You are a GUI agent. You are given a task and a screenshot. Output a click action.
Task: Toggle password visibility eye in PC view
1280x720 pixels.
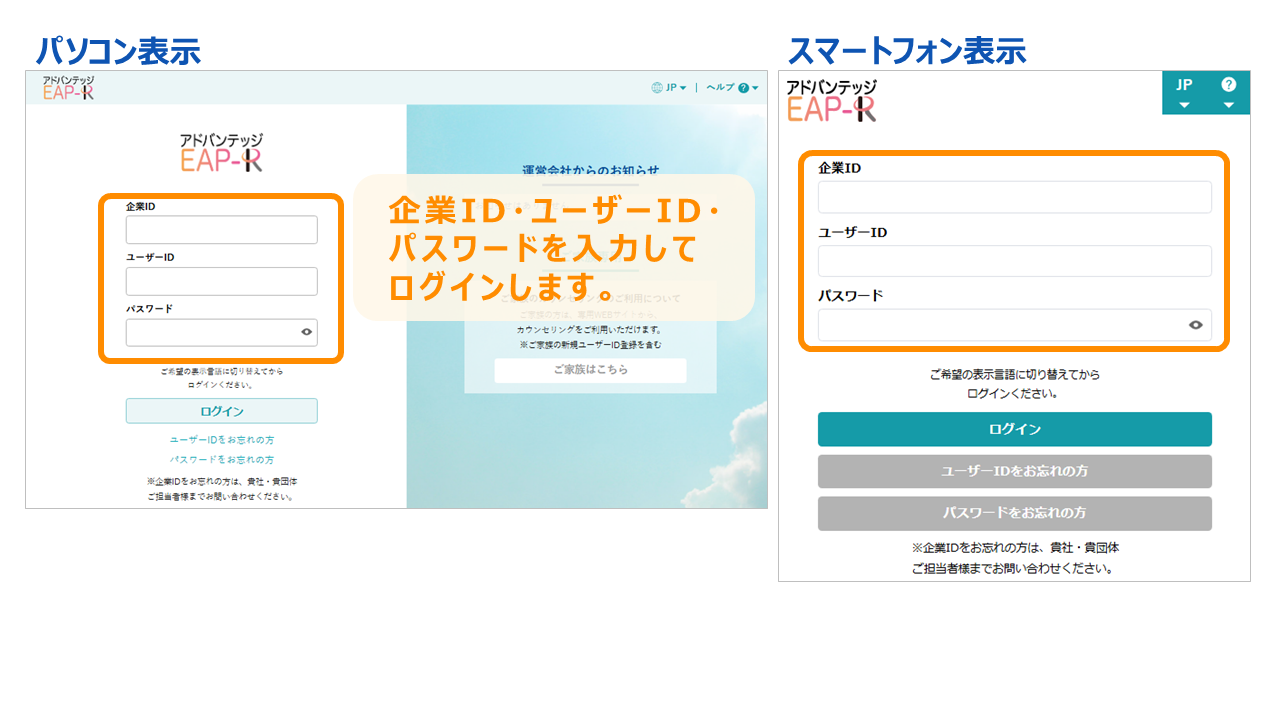[306, 332]
